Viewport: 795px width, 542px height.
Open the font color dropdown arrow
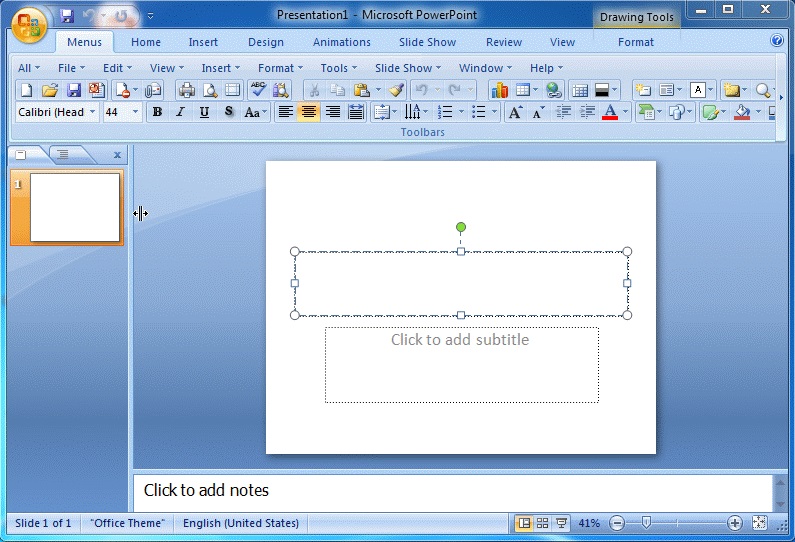(626, 112)
